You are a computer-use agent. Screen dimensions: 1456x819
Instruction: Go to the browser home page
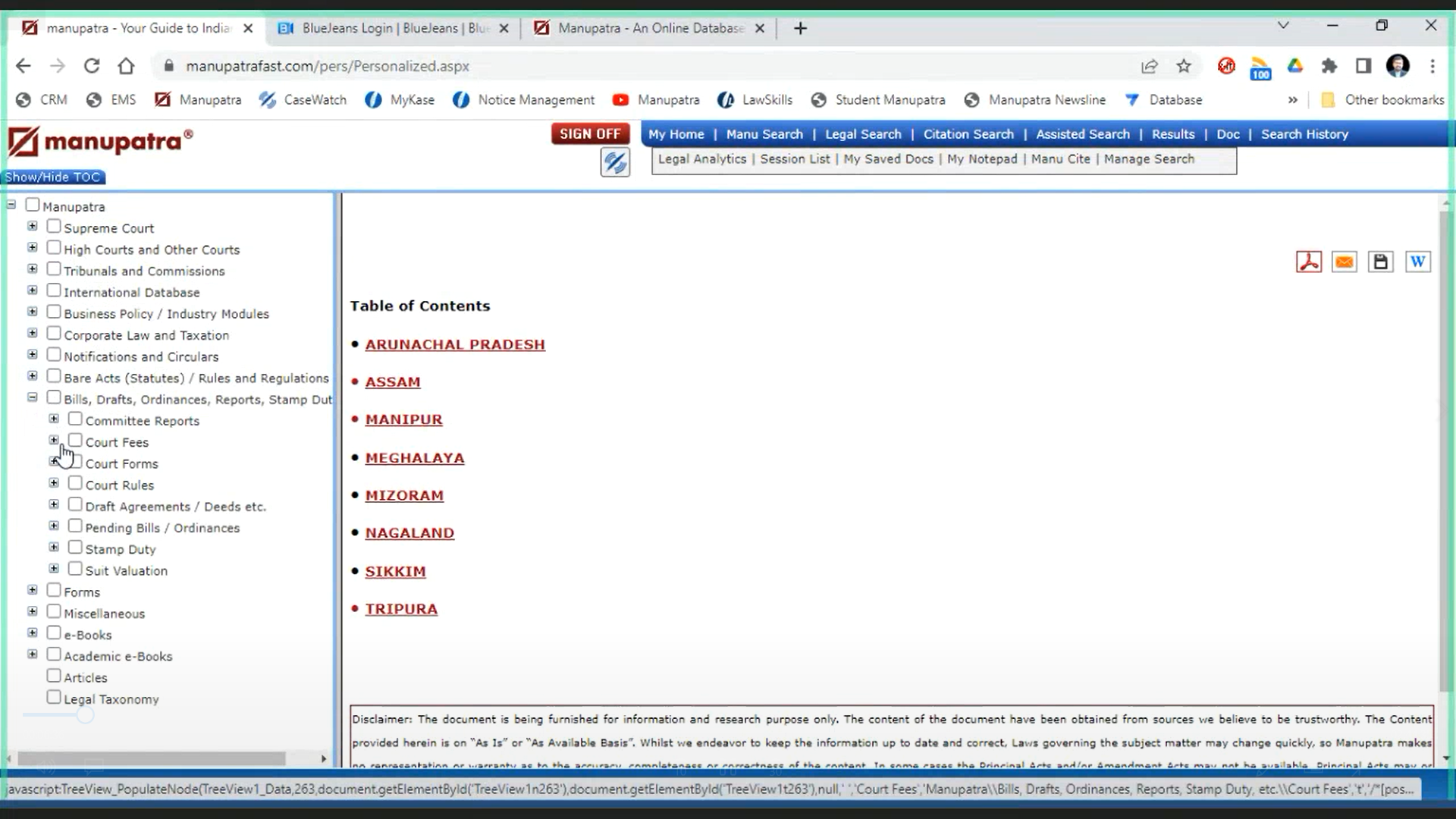point(126,66)
